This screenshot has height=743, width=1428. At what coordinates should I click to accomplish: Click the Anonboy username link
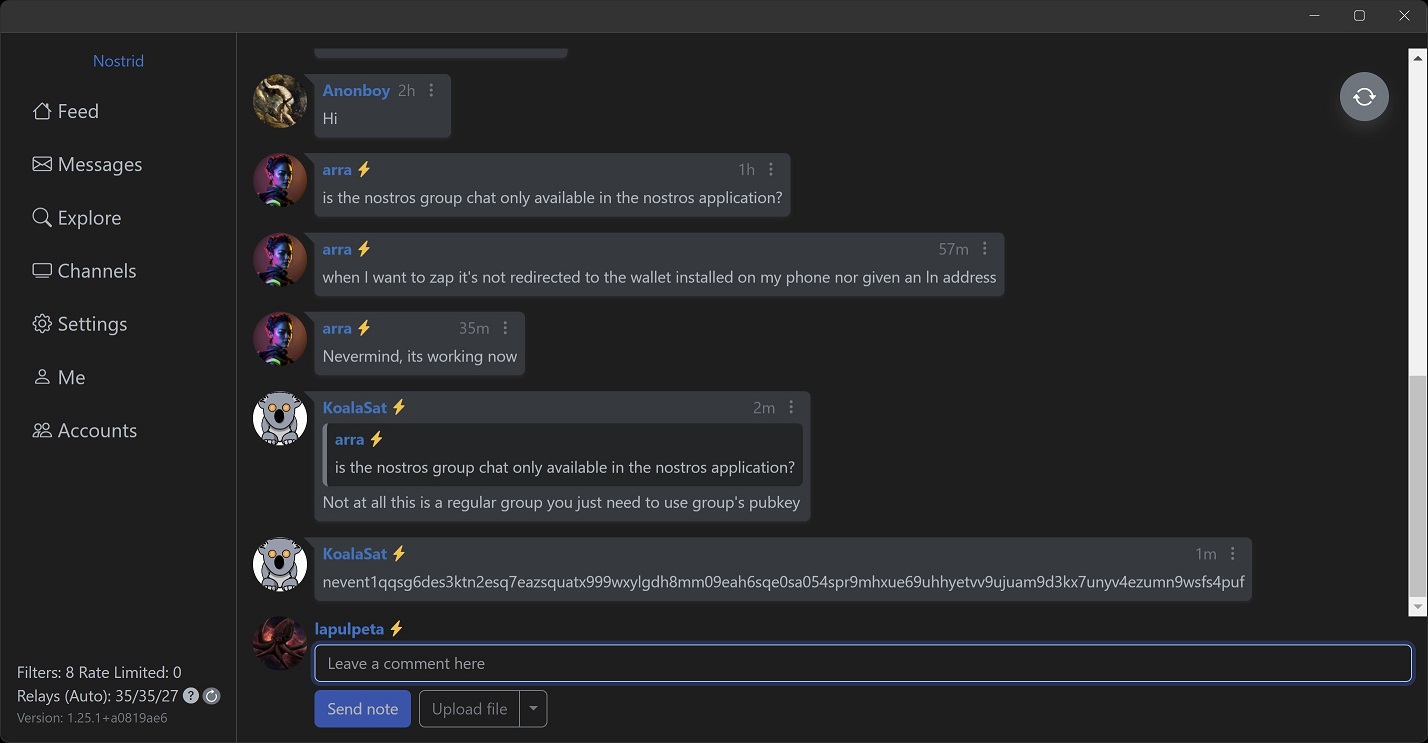(x=356, y=90)
